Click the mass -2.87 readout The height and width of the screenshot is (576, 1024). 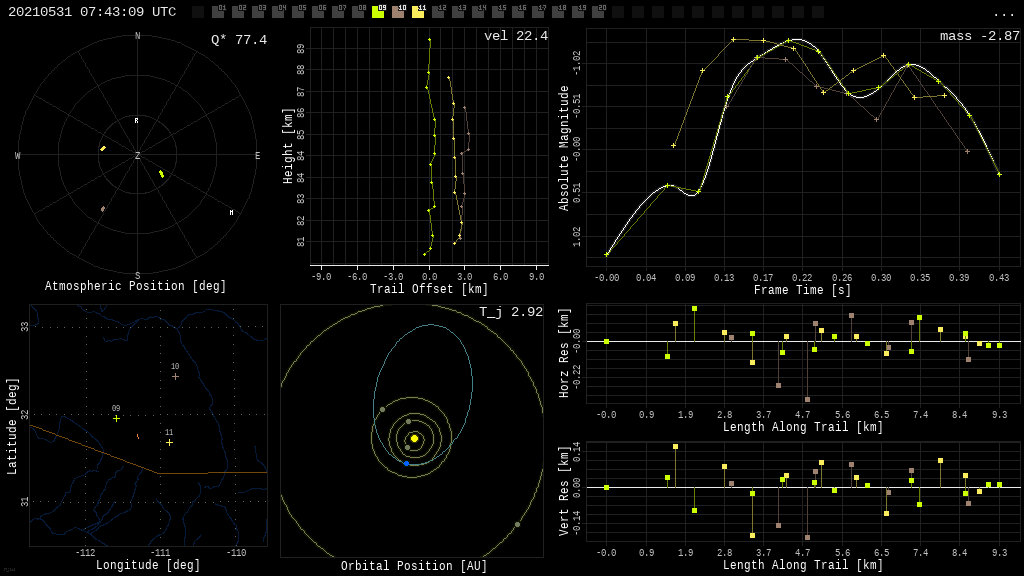tap(979, 36)
